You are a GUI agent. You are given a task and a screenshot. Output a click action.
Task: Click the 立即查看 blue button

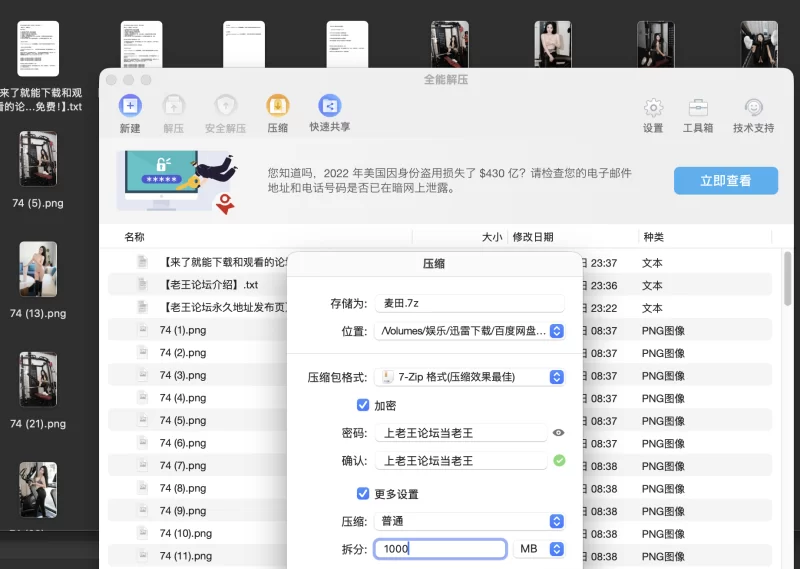coord(726,180)
